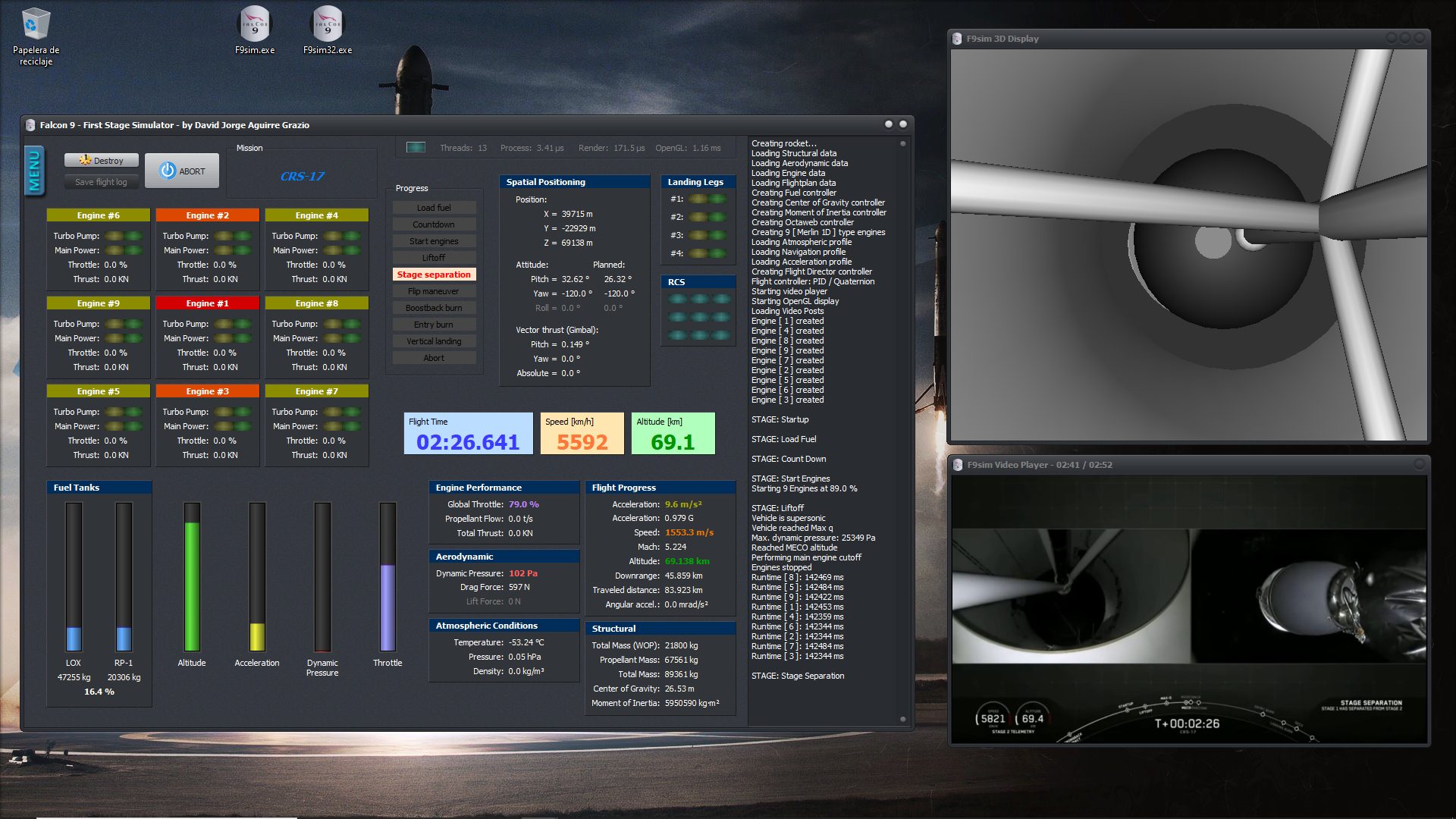Select the Vertical landing progress step
The width and height of the screenshot is (1456, 819).
[434, 341]
